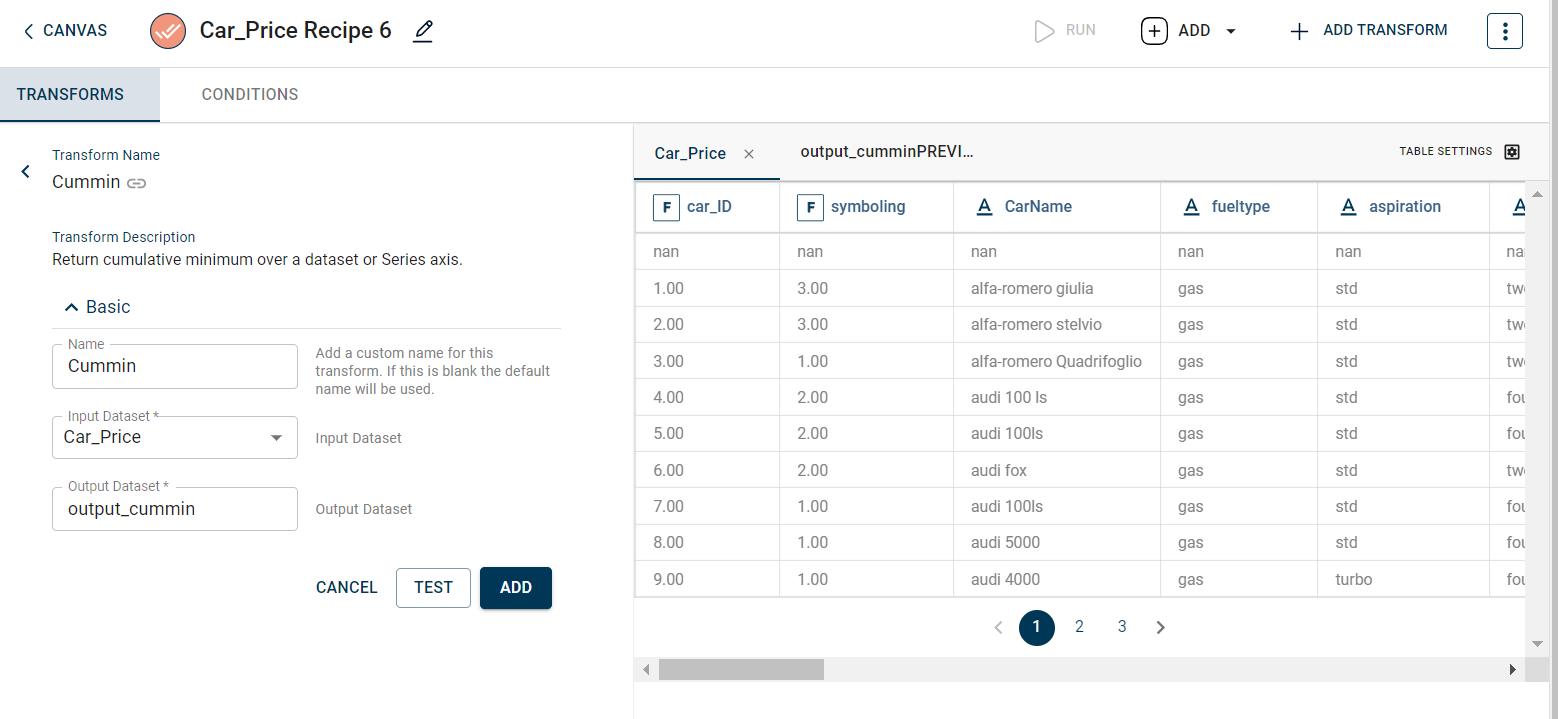This screenshot has width=1558, height=719.
Task: Close the Car_Price preview tab
Action: [749, 154]
